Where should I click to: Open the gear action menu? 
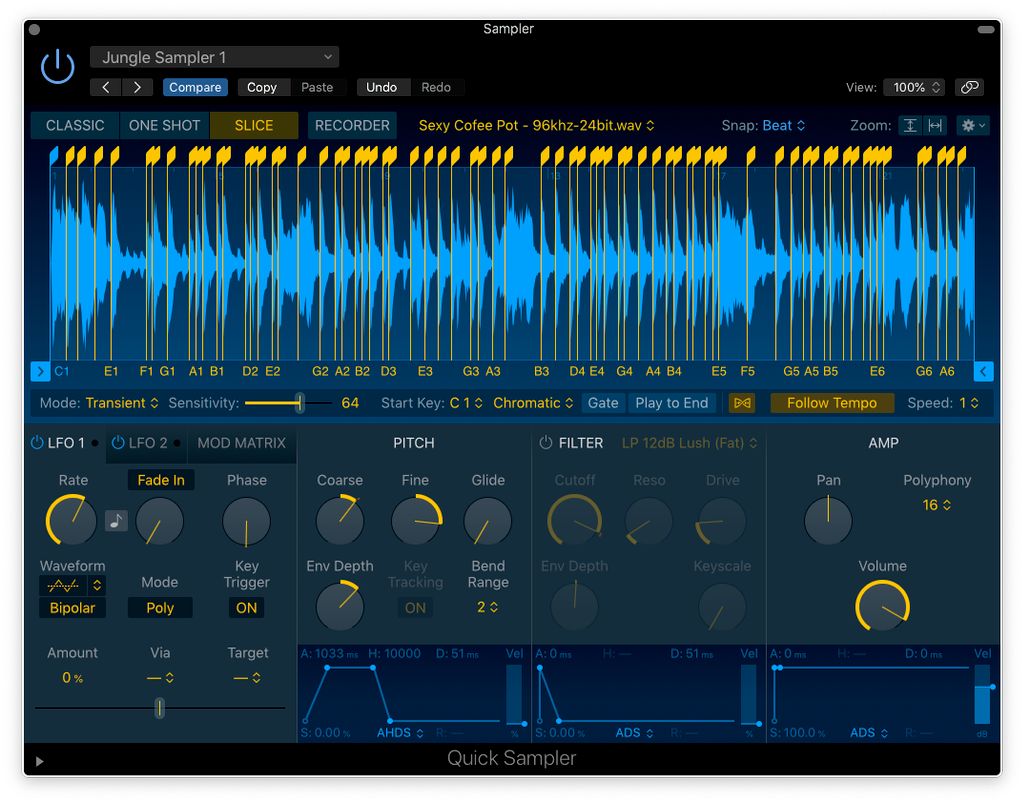[x=973, y=125]
